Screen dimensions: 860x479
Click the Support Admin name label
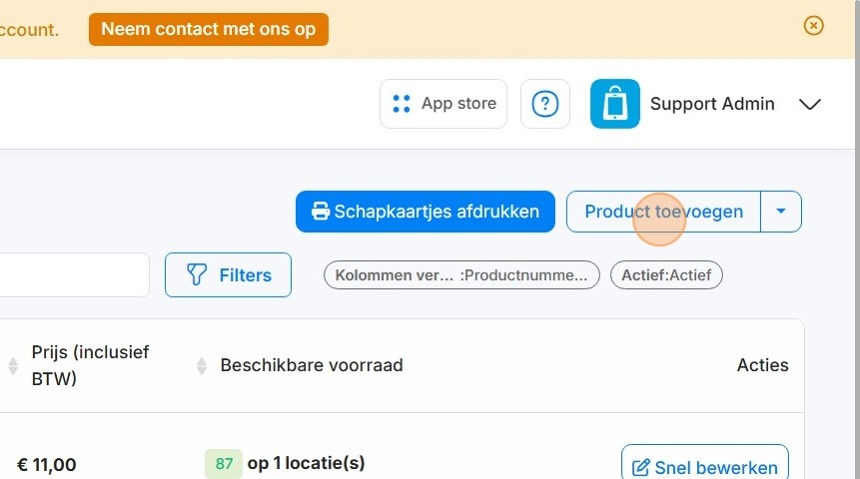click(712, 104)
